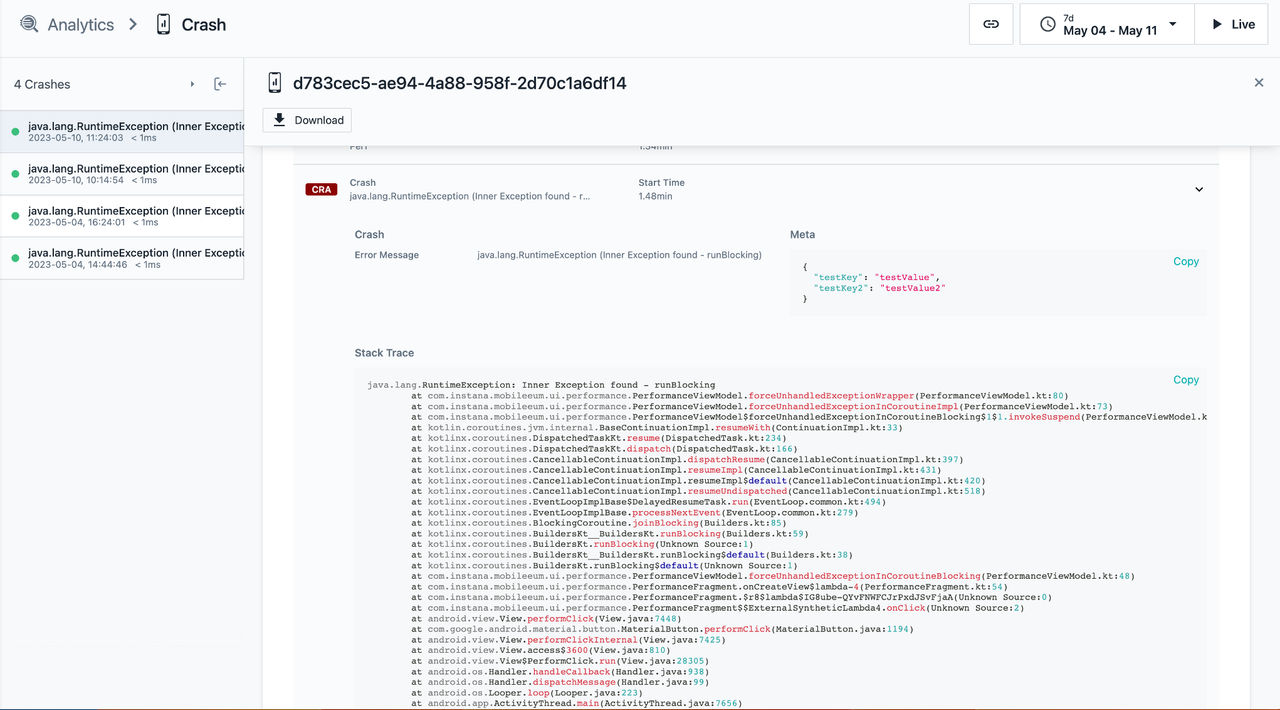Open the time range clock icon
This screenshot has width=1280, height=710.
(x=1048, y=24)
